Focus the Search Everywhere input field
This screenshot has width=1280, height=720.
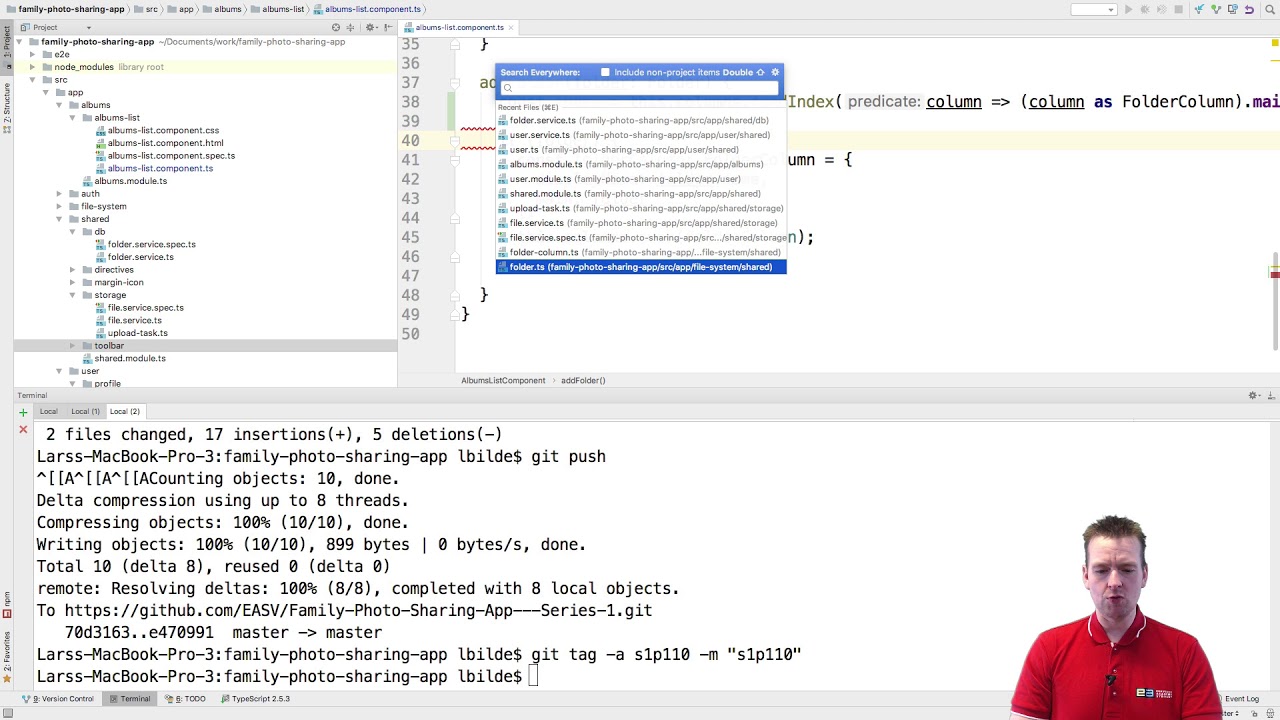(x=640, y=88)
